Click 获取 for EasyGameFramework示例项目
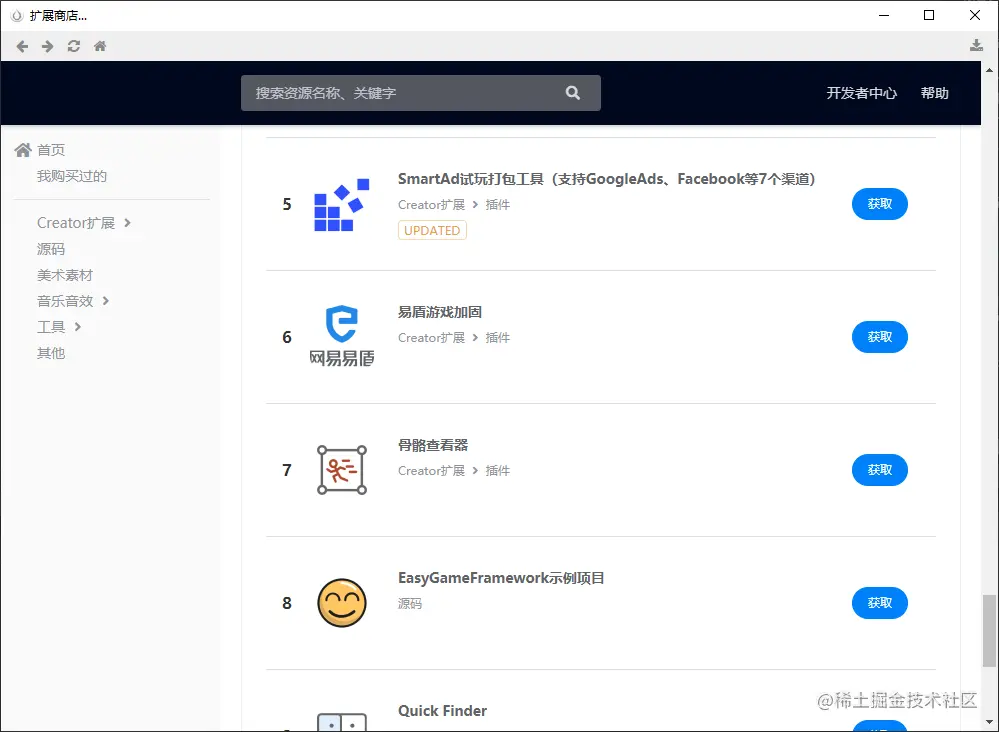 pyautogui.click(x=879, y=603)
